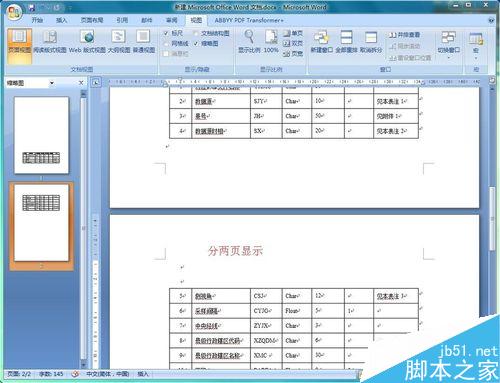Save document using quick access floppy icon
Image resolution: width=500 pixels, height=383 pixels.
coord(31,8)
